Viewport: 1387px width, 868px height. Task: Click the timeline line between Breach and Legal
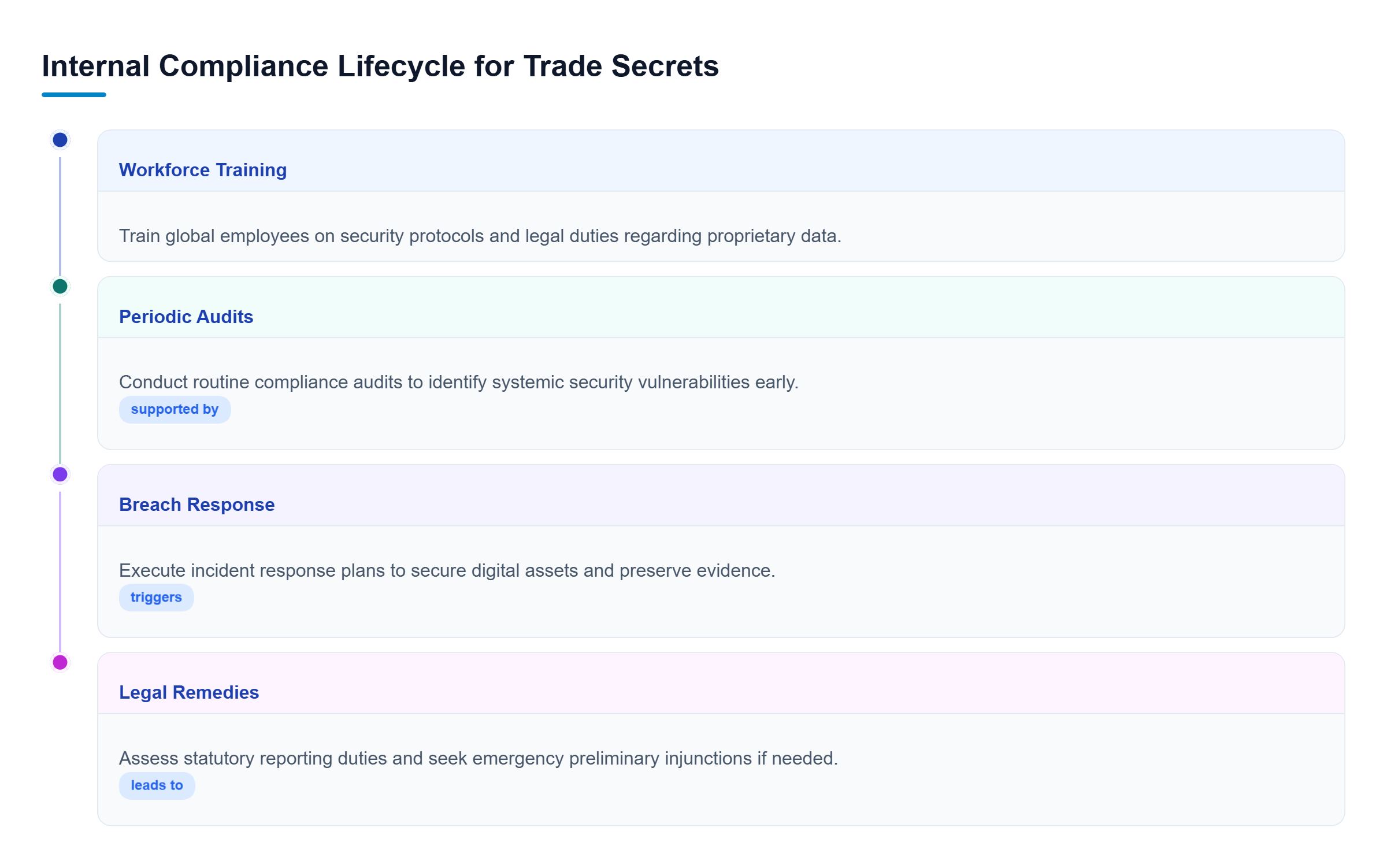pos(60,572)
